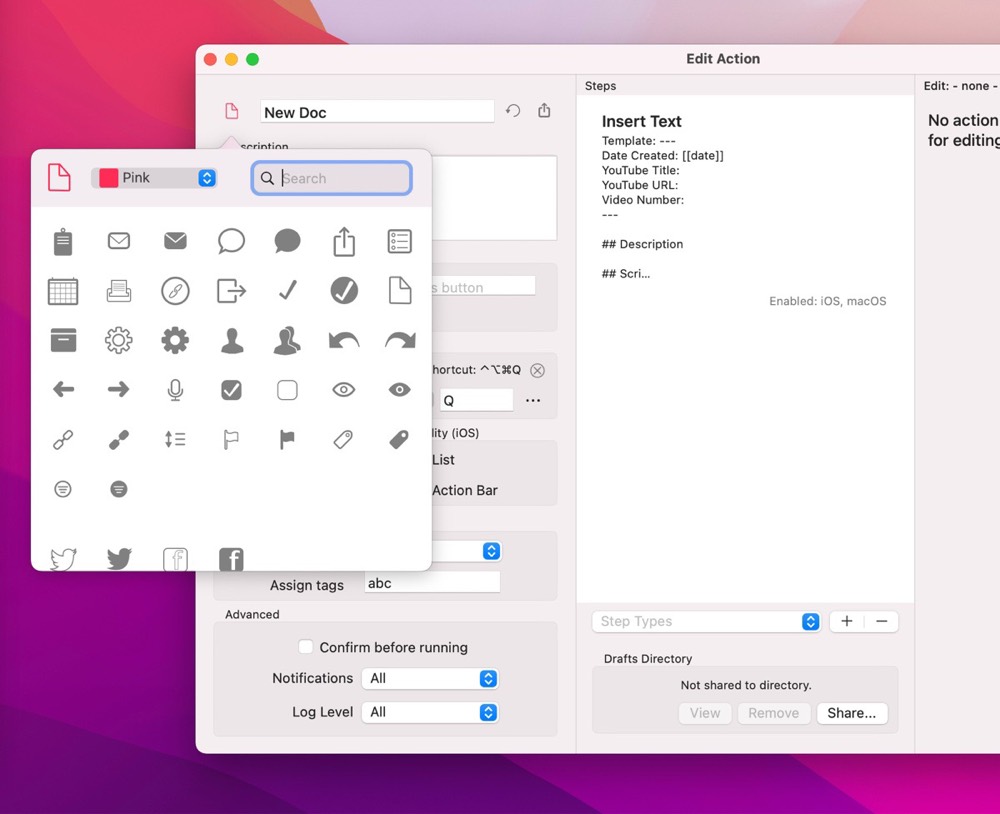
Task: Focus the icon Search field
Action: point(332,178)
